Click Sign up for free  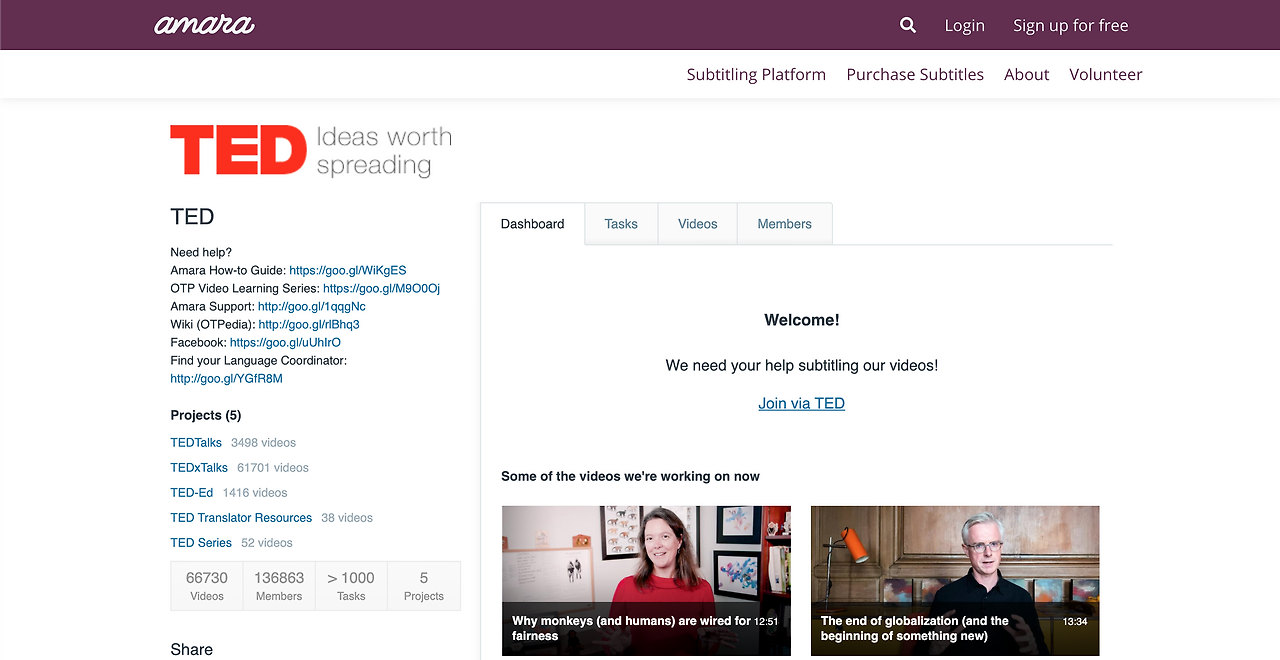pos(1070,25)
